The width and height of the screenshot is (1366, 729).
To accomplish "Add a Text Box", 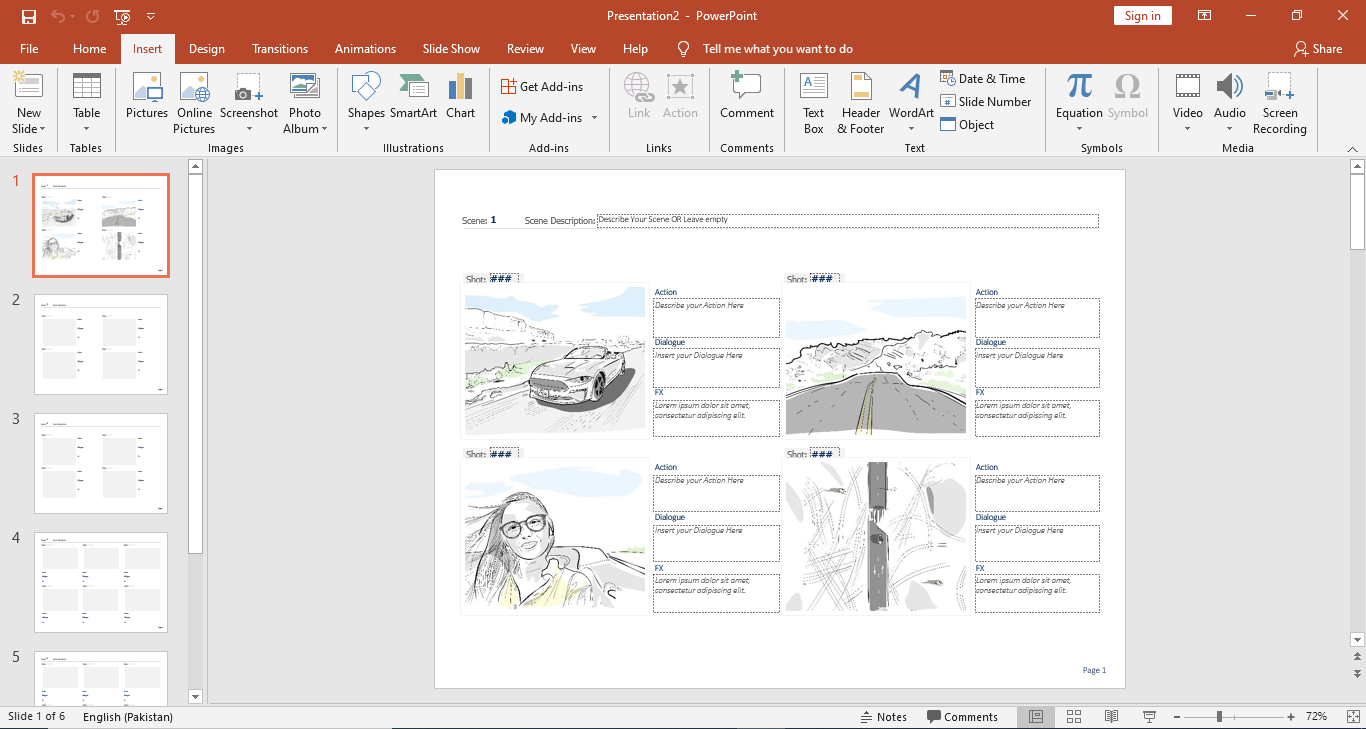I will 813,102.
